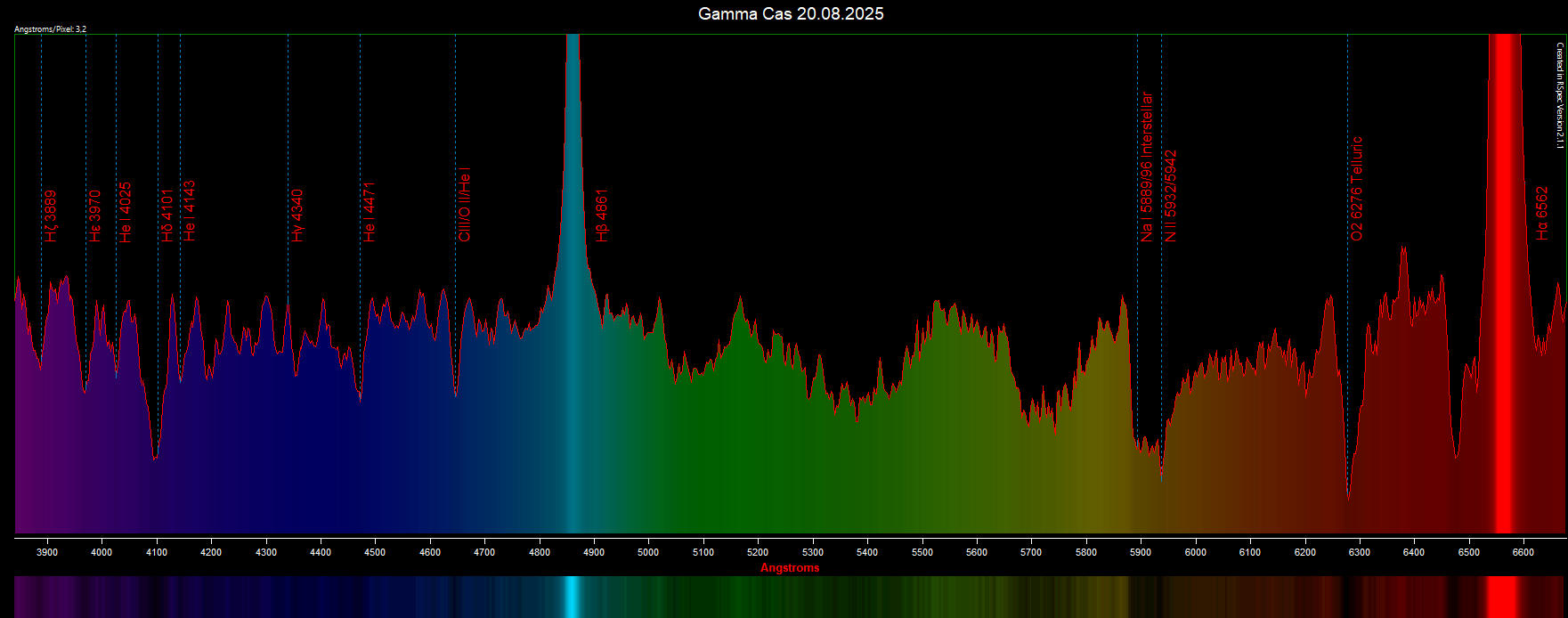Select the 'Hα 6562' line label
Screen dimensions: 1568x618
[1543, 213]
